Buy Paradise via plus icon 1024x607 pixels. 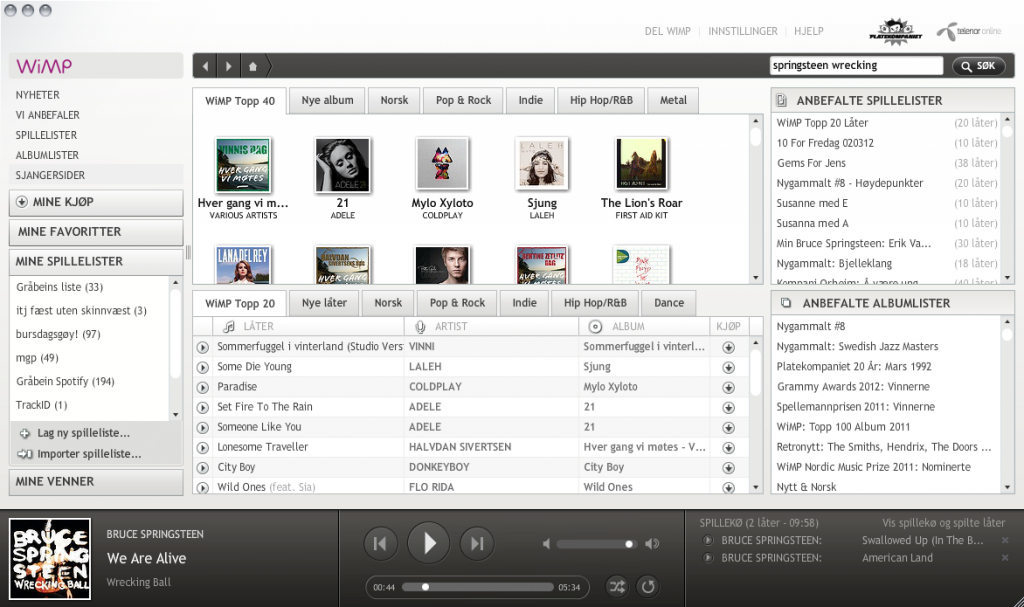(729, 387)
